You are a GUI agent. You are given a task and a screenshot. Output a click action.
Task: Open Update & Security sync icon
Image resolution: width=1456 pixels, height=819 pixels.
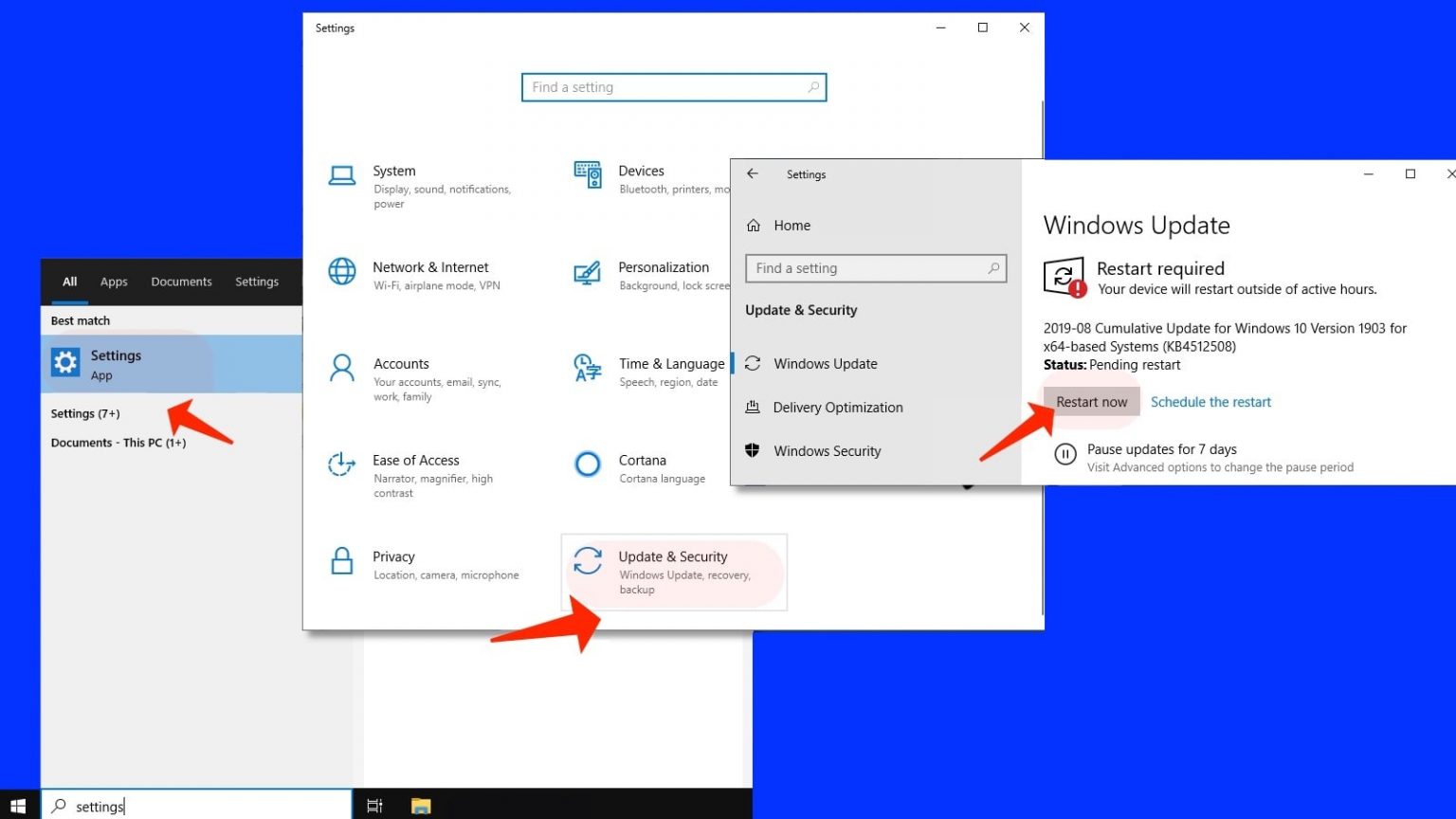click(x=588, y=560)
